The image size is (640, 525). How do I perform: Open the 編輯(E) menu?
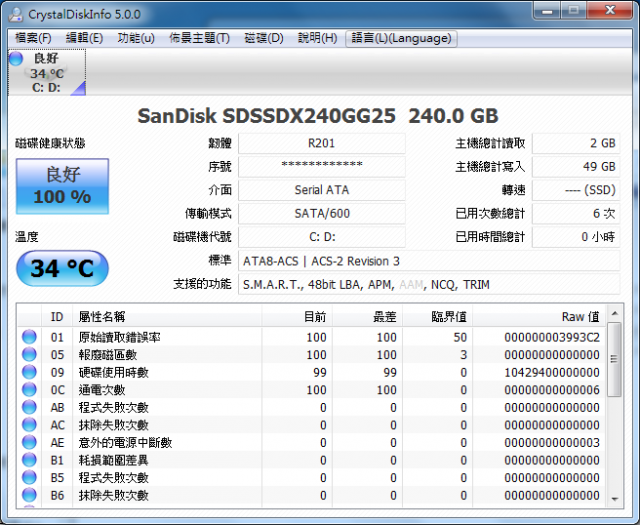(84, 38)
